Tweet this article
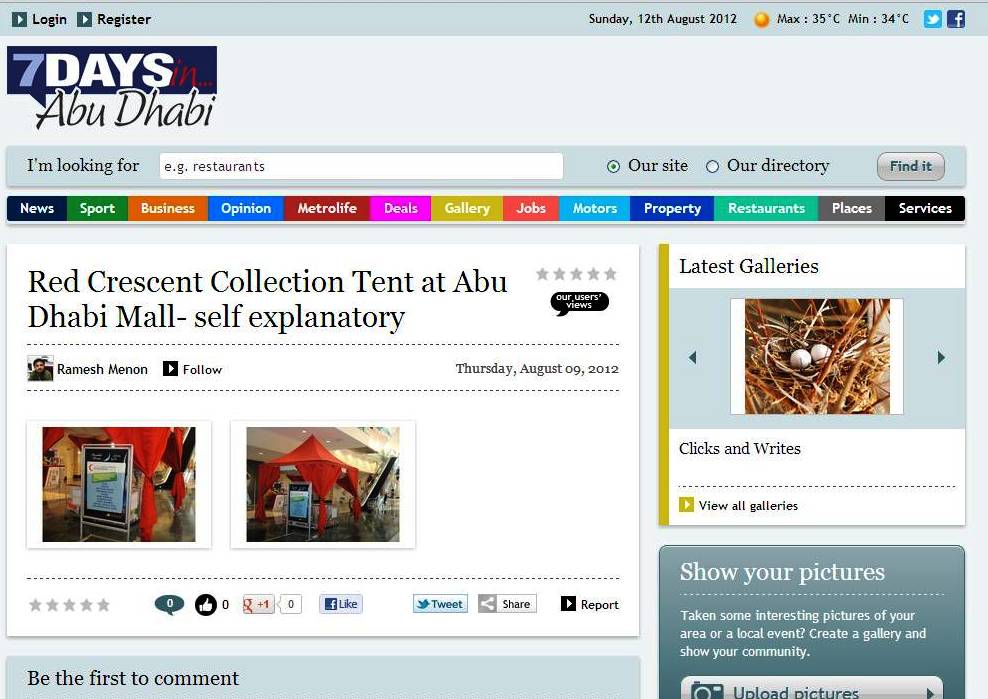Viewport: 988px width, 699px height. 440,604
